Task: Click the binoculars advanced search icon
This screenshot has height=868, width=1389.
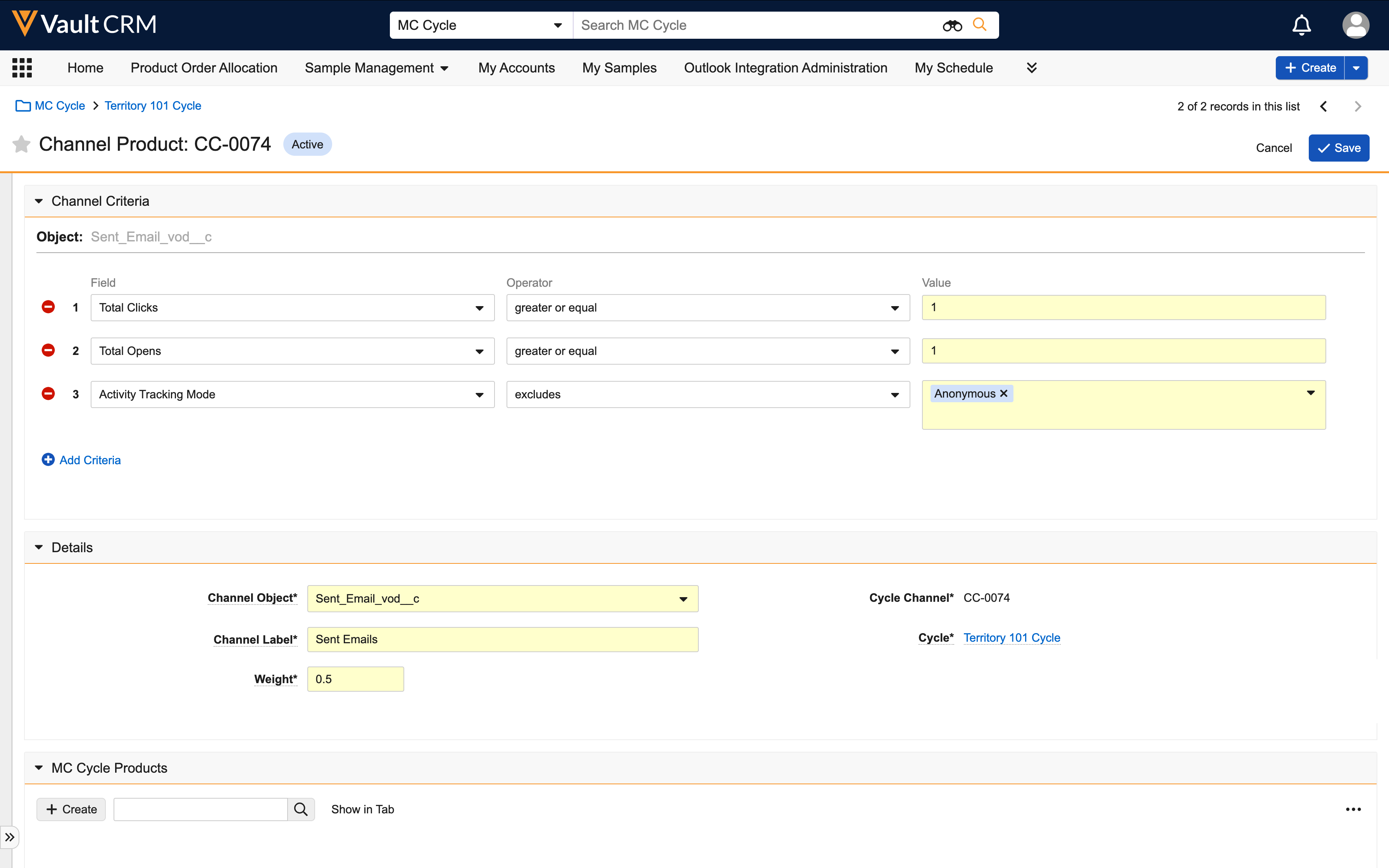Action: point(951,25)
